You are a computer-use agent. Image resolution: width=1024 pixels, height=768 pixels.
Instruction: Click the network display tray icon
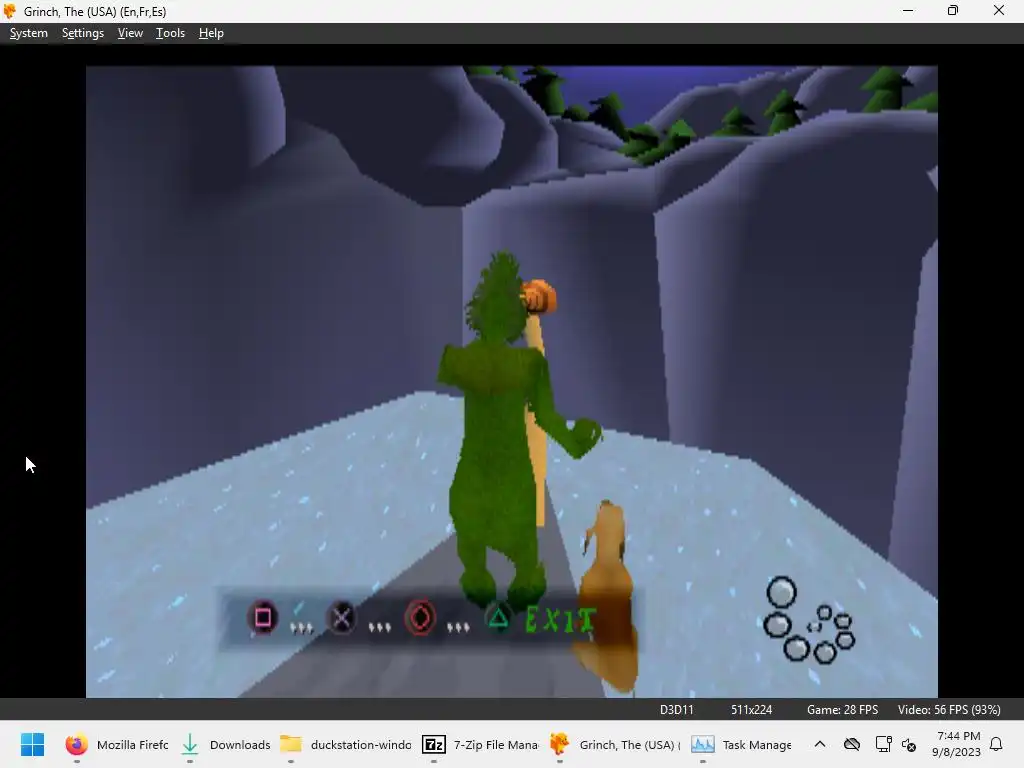883,744
